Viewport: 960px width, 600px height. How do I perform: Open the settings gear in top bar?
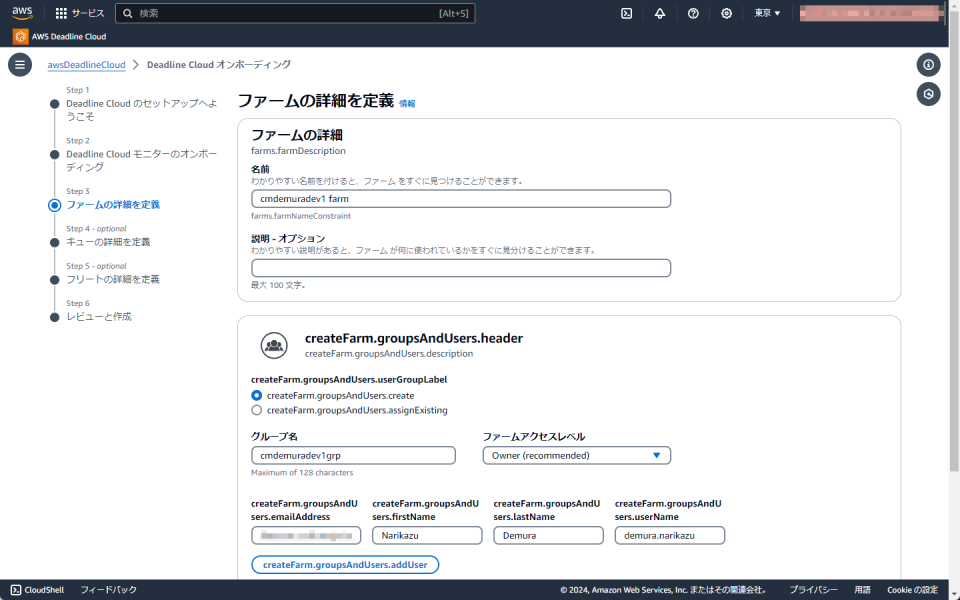[726, 13]
